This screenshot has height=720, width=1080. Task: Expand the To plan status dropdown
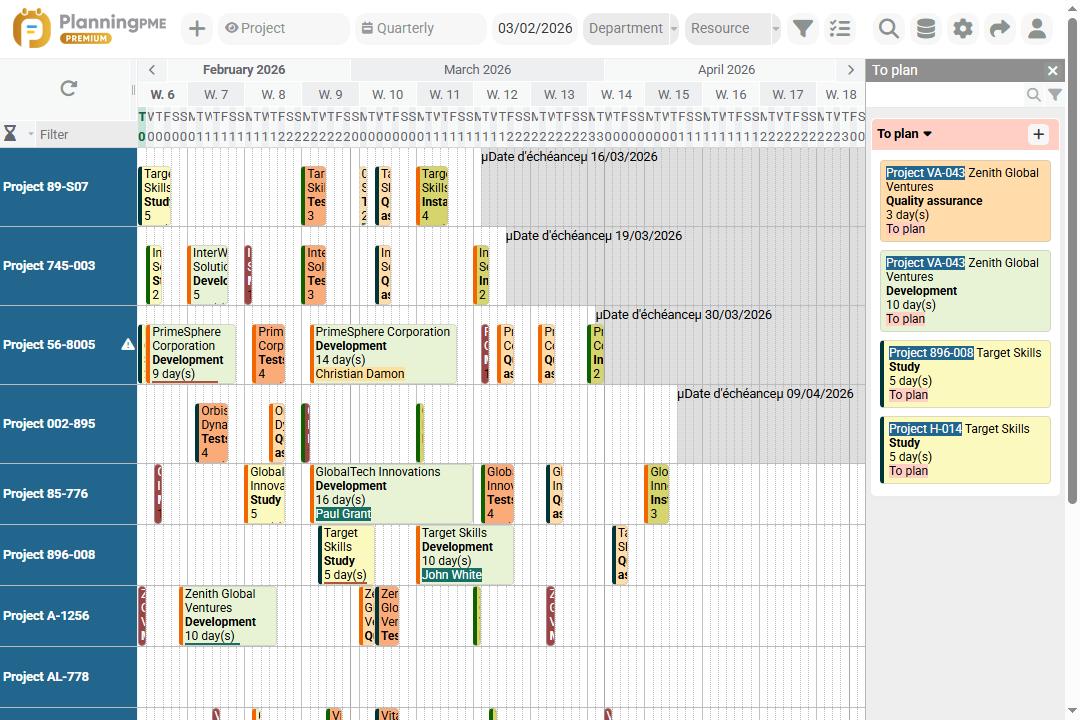(x=904, y=134)
